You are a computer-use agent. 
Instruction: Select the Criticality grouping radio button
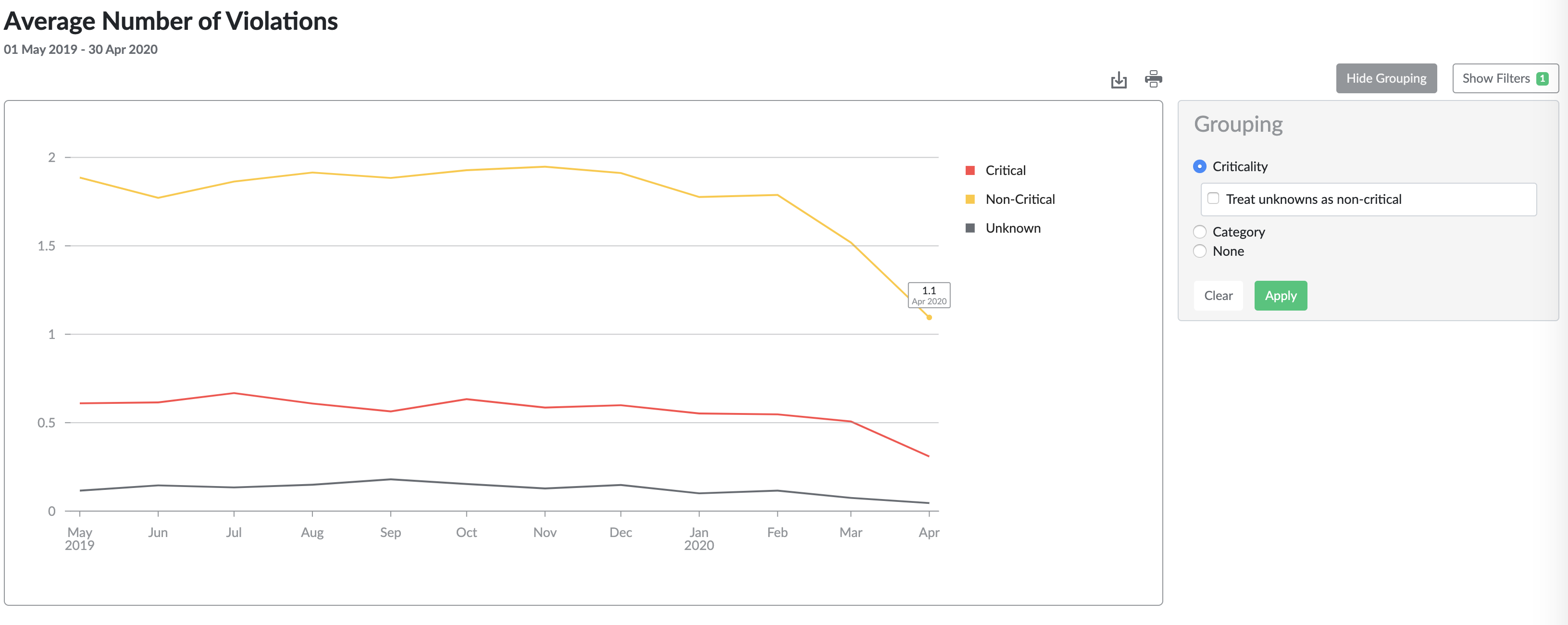(1200, 167)
